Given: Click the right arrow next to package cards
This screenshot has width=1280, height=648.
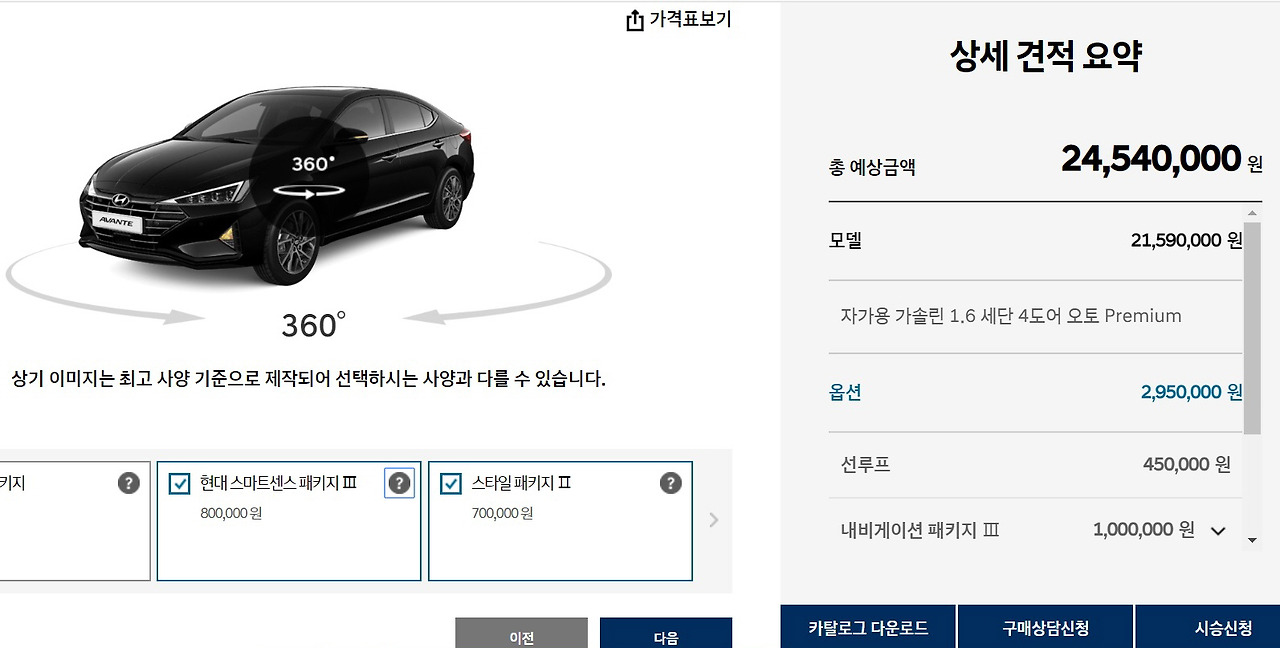Looking at the screenshot, I should coord(713,520).
